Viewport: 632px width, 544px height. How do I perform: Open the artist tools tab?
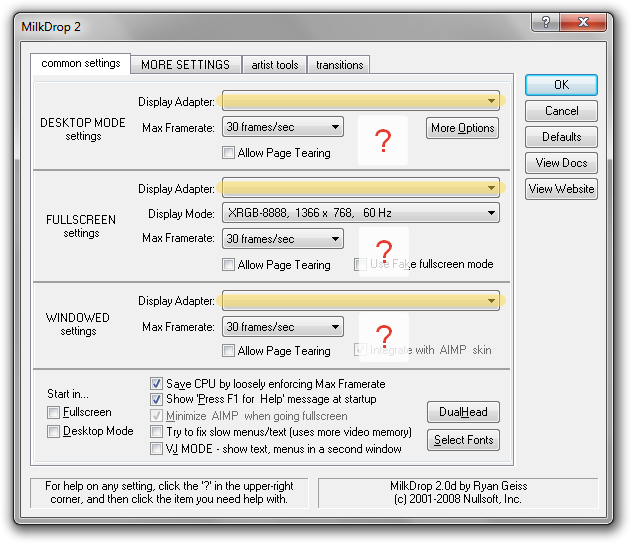[x=274, y=65]
